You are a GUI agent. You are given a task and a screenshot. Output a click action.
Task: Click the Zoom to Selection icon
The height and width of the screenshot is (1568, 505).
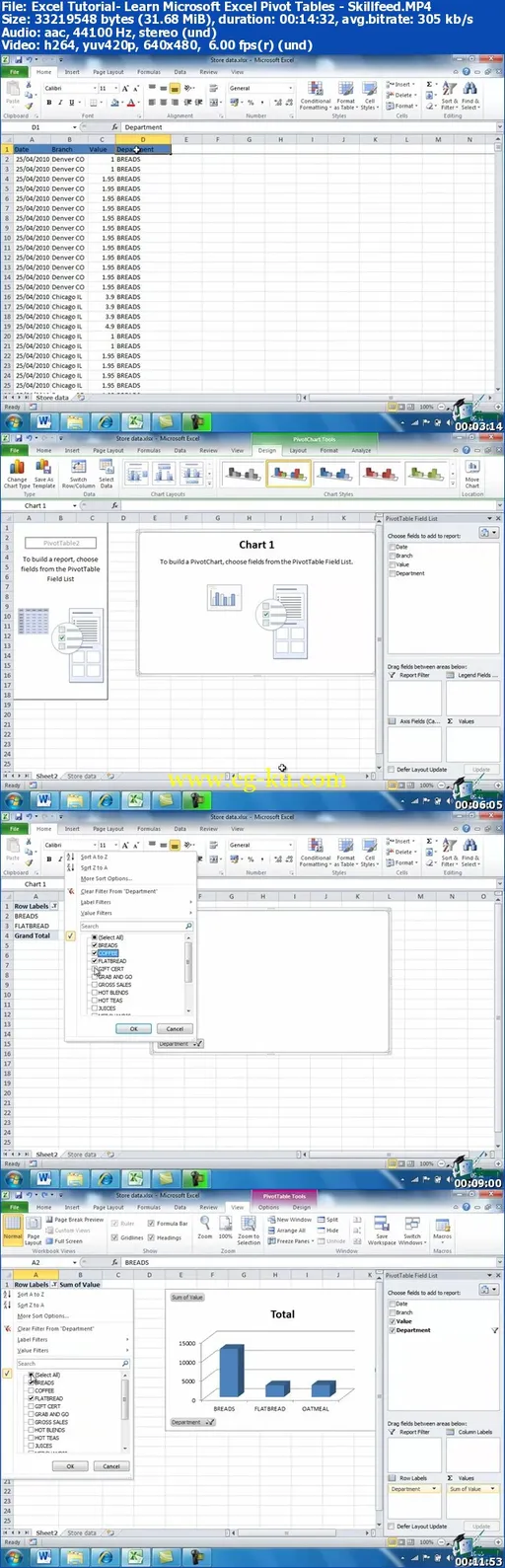tap(249, 1229)
